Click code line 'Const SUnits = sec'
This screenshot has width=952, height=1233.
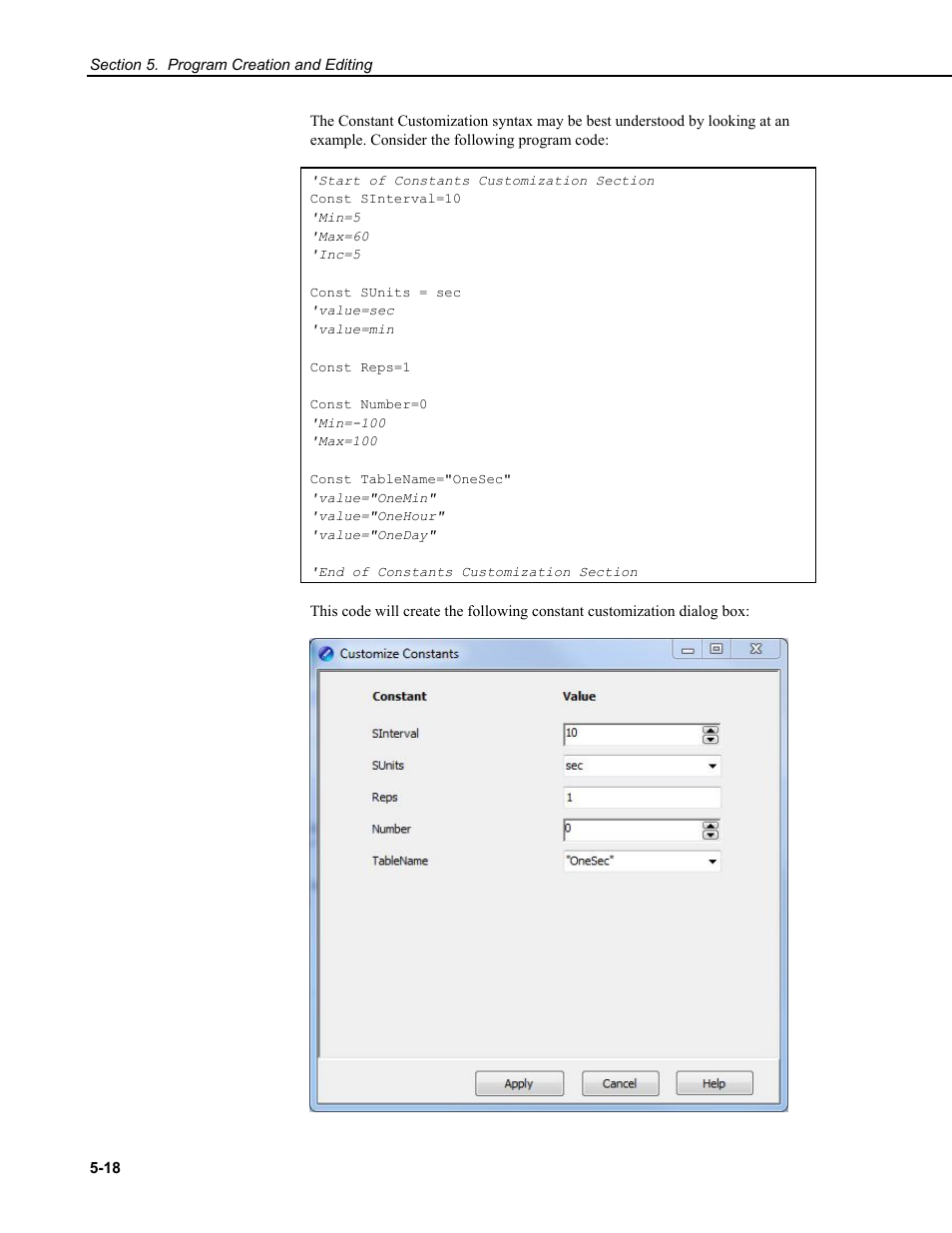click(385, 294)
